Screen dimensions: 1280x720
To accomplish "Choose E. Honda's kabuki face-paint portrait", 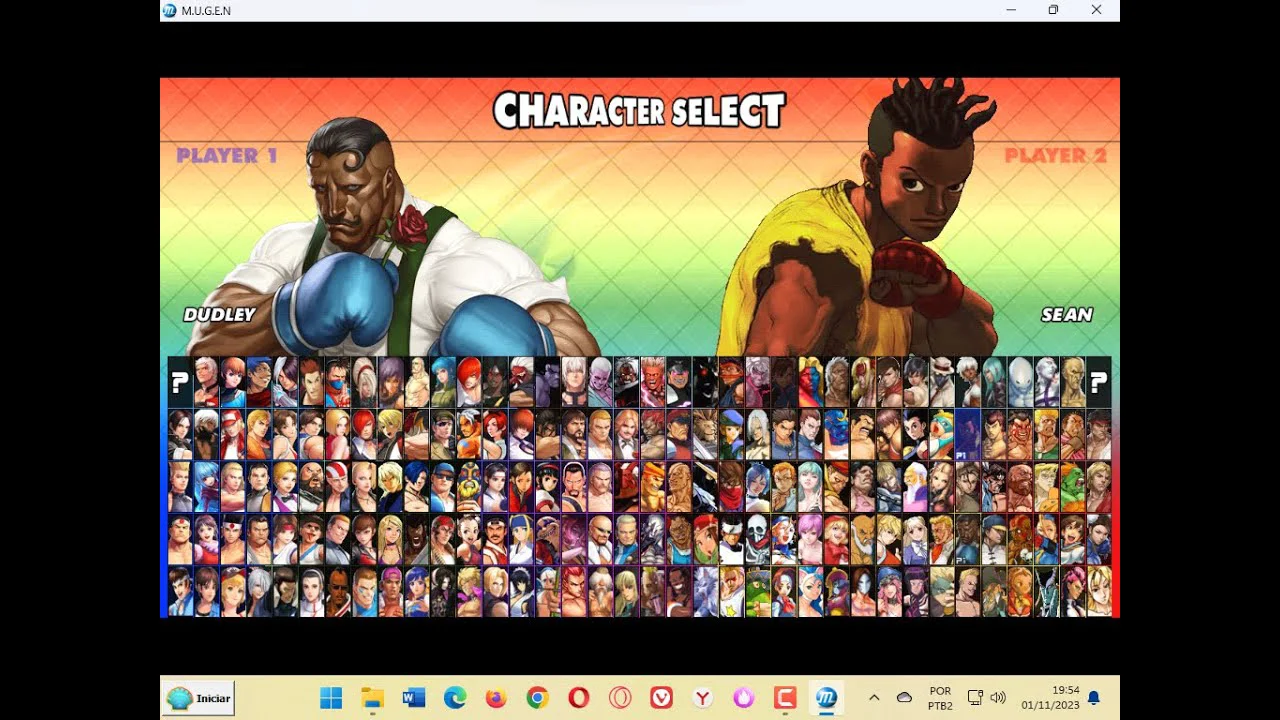I will pyautogui.click(x=1020, y=435).
